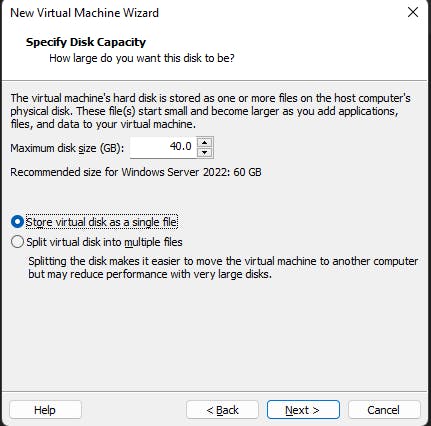This screenshot has width=431, height=426.
Task: Increase disk size with up spinner arrow
Action: point(205,143)
